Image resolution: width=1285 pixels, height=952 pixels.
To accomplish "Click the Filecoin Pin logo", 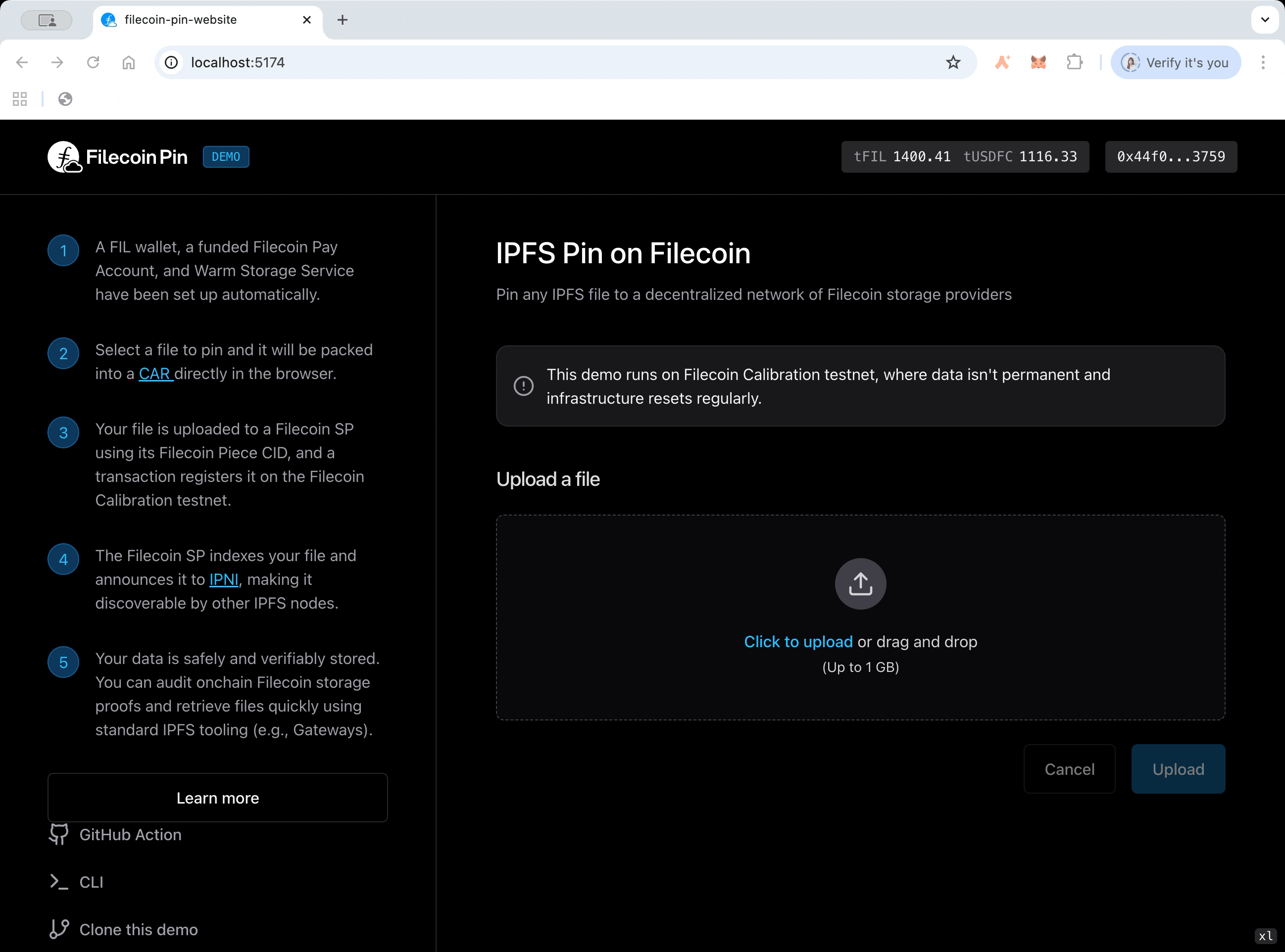I will pos(118,157).
